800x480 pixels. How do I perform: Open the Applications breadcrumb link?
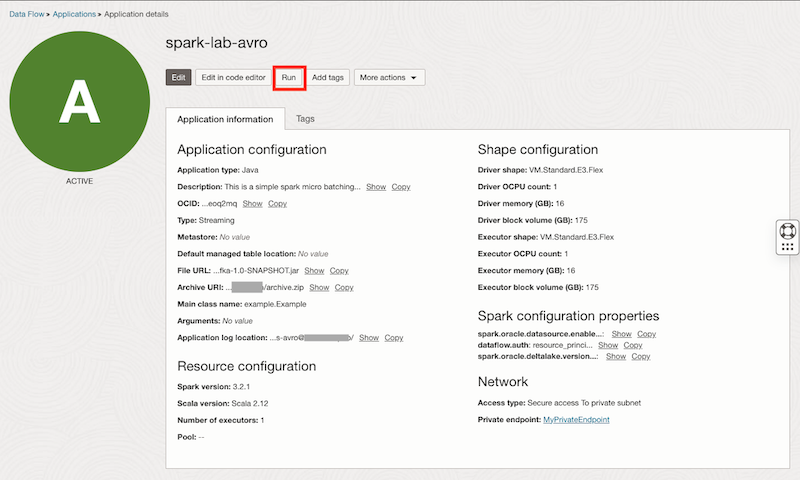[x=74, y=14]
